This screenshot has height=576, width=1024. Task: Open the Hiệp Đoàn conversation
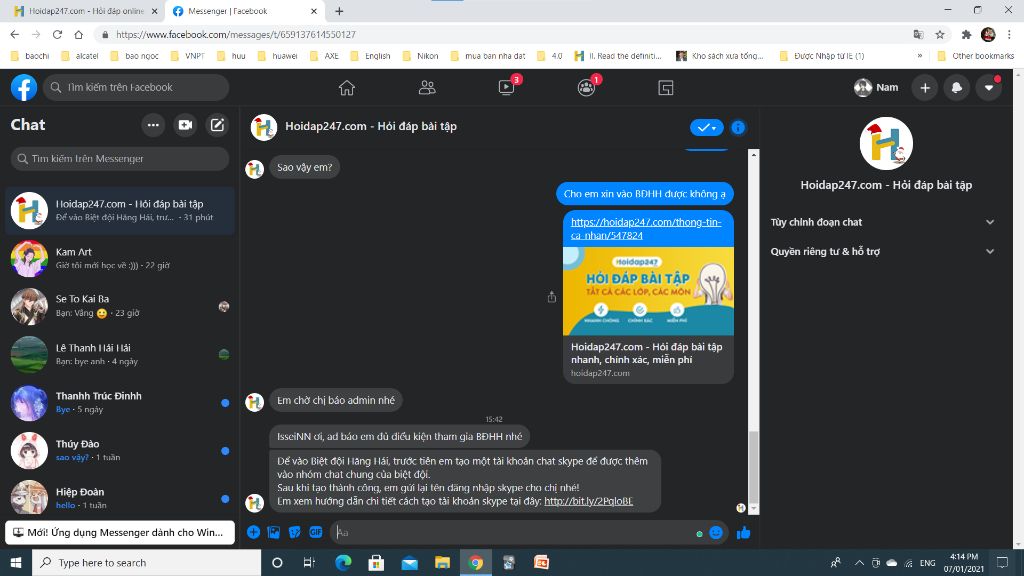(x=120, y=498)
